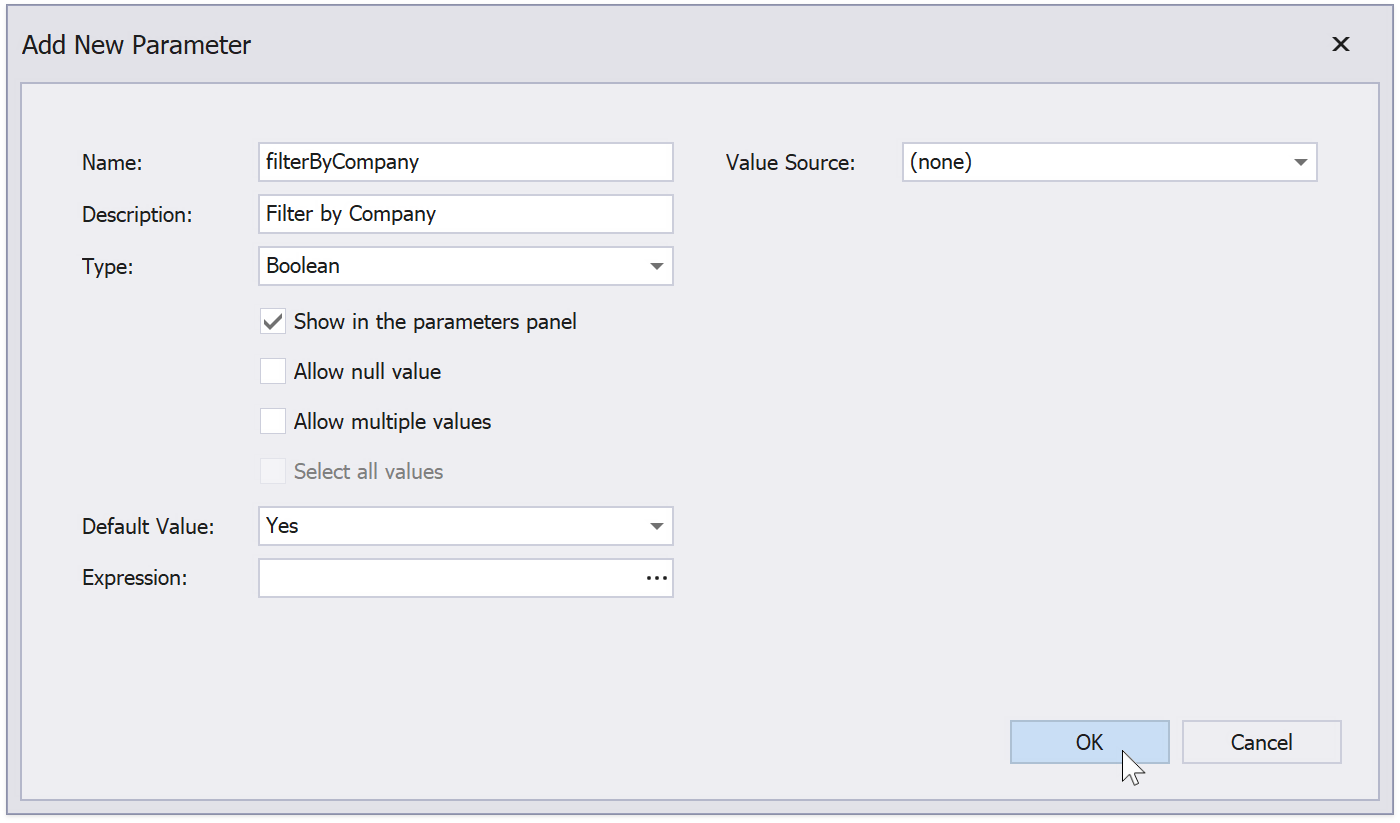Open the Expression editor ellipsis button
The width and height of the screenshot is (1400, 823).
[656, 578]
